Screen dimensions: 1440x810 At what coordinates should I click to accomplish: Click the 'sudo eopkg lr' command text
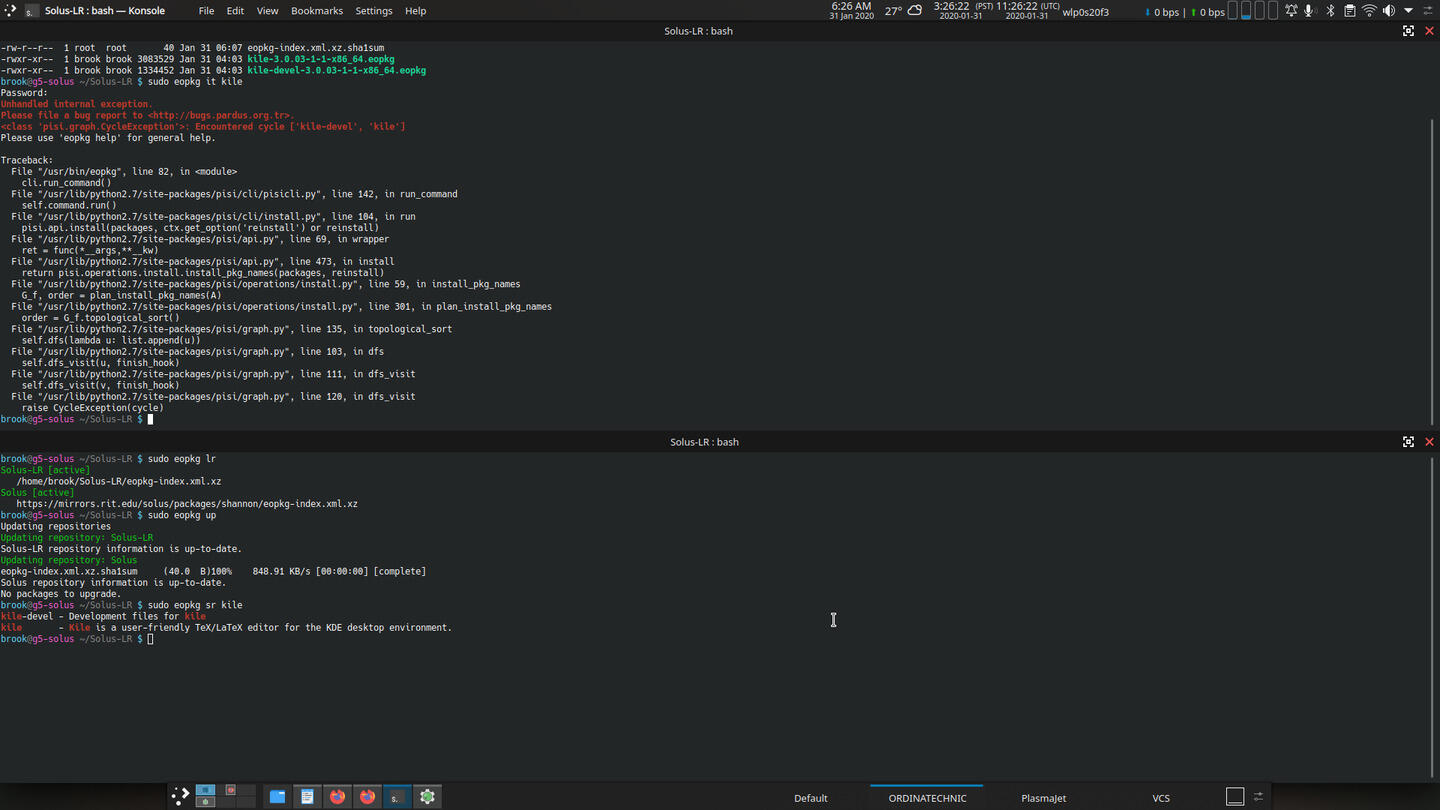click(182, 459)
